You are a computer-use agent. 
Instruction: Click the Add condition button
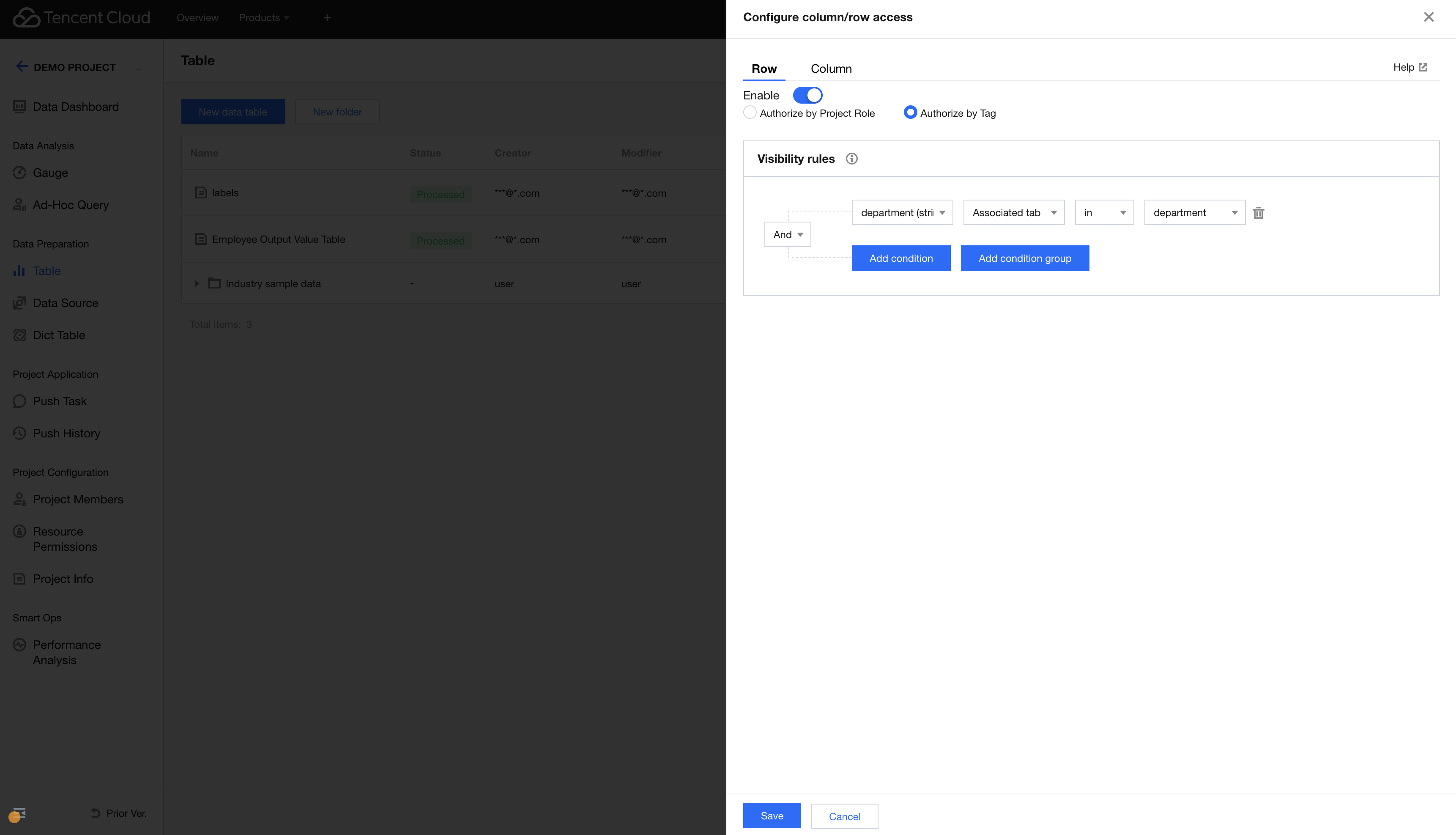[900, 258]
